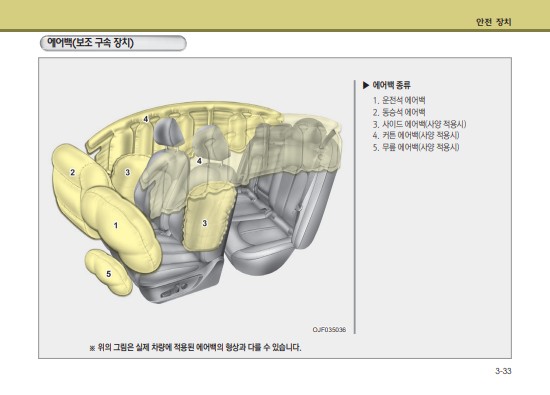This screenshot has width=550, height=395.
Task: Click the seat adjustment controls on the front seat base
Action: click(174, 289)
